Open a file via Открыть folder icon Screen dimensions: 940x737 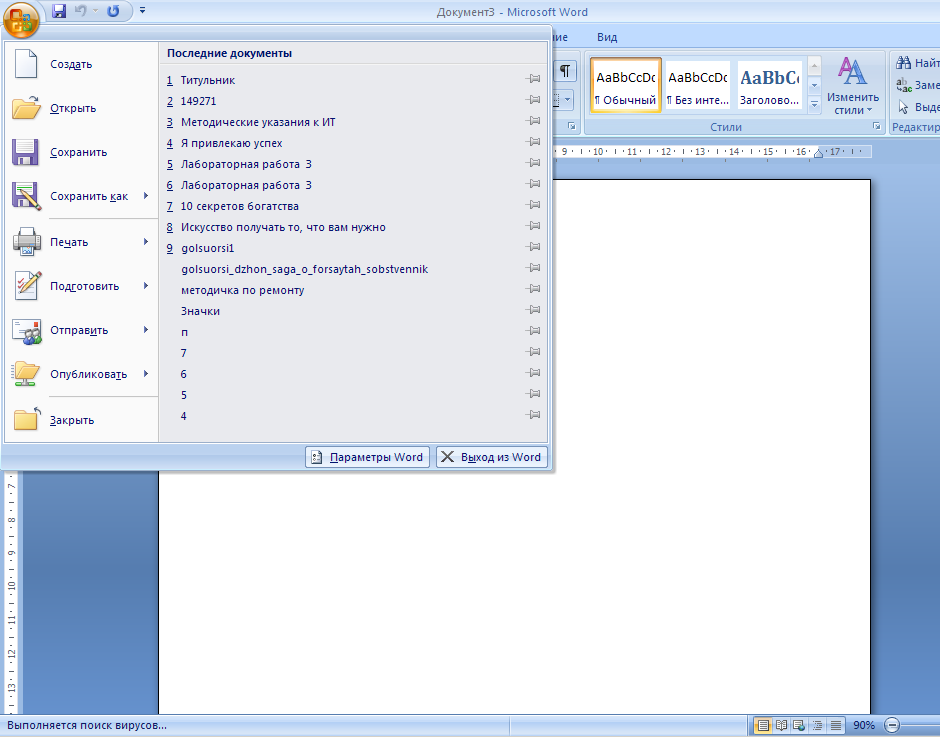coord(26,108)
